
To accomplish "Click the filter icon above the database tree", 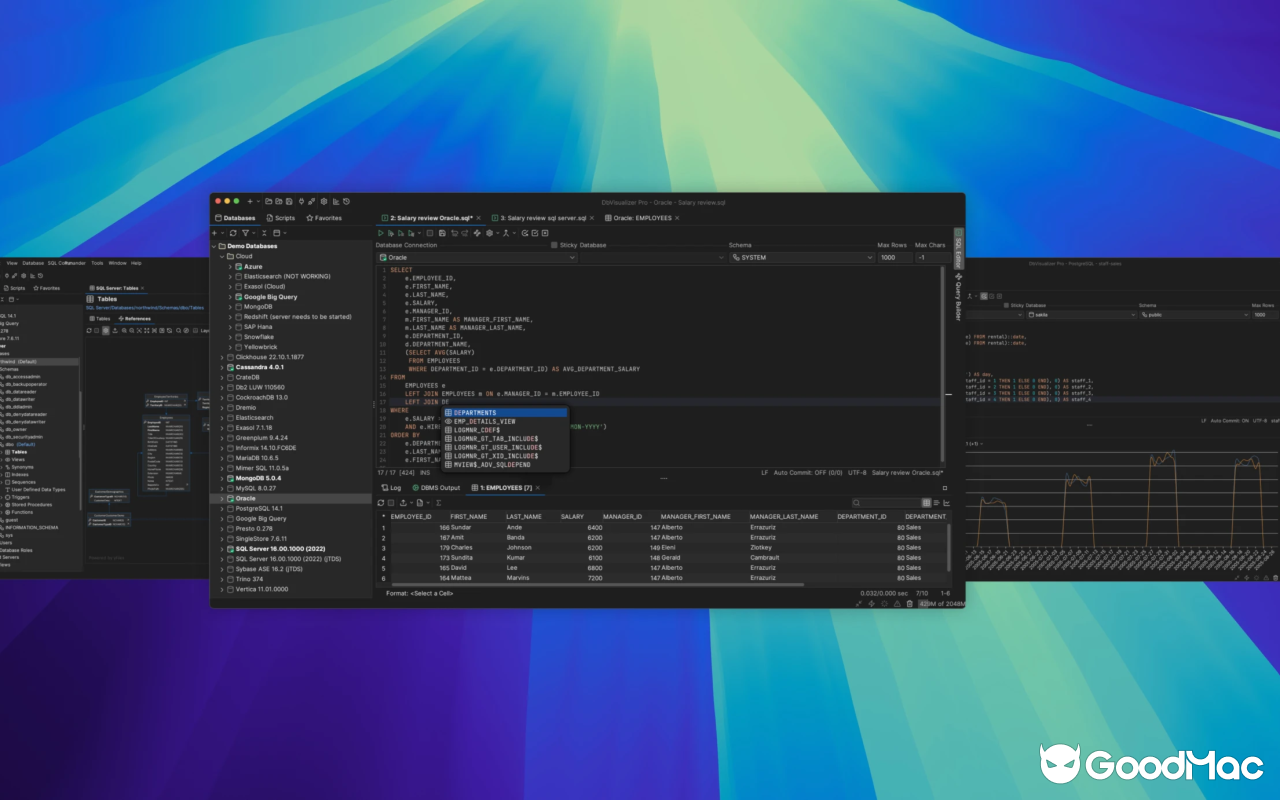I will [246, 233].
